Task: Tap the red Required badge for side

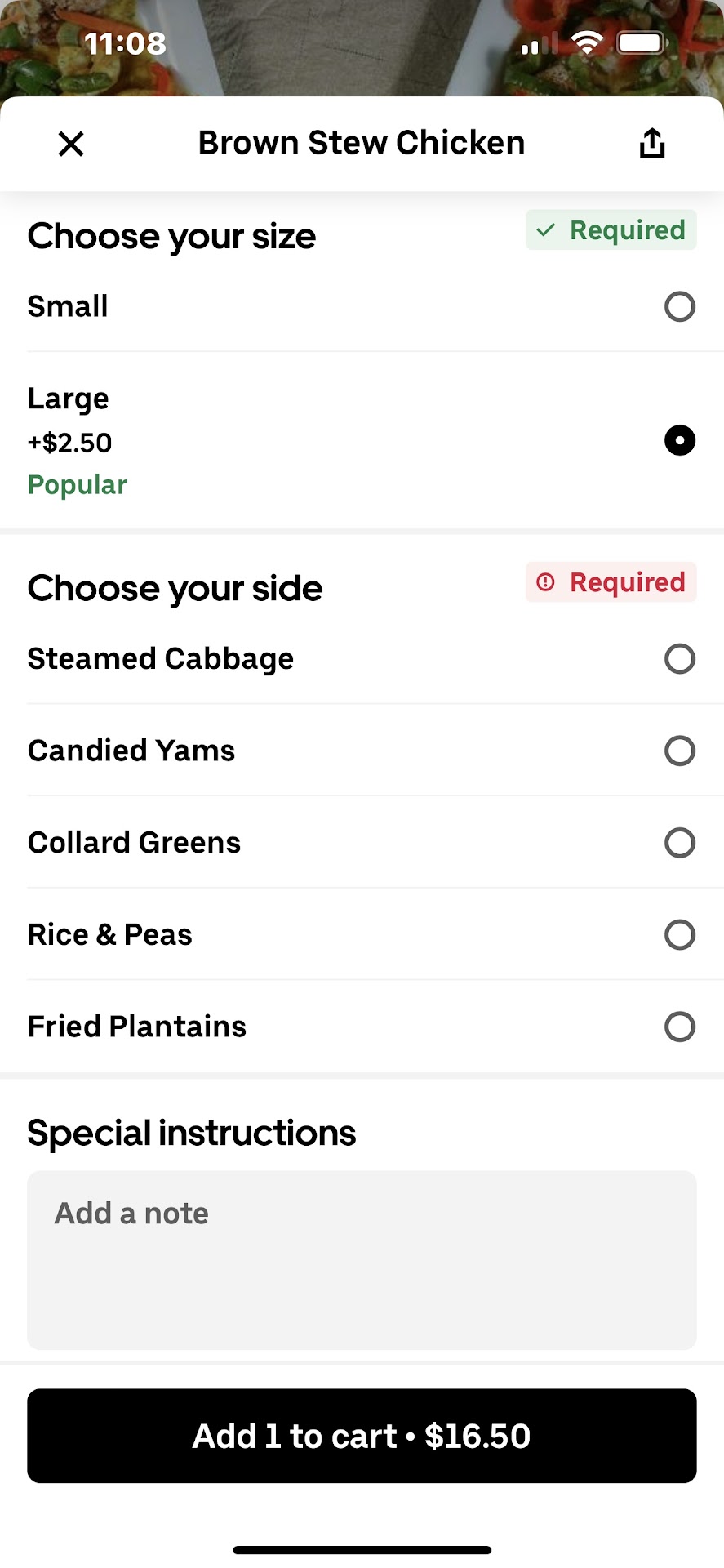Action: click(611, 582)
